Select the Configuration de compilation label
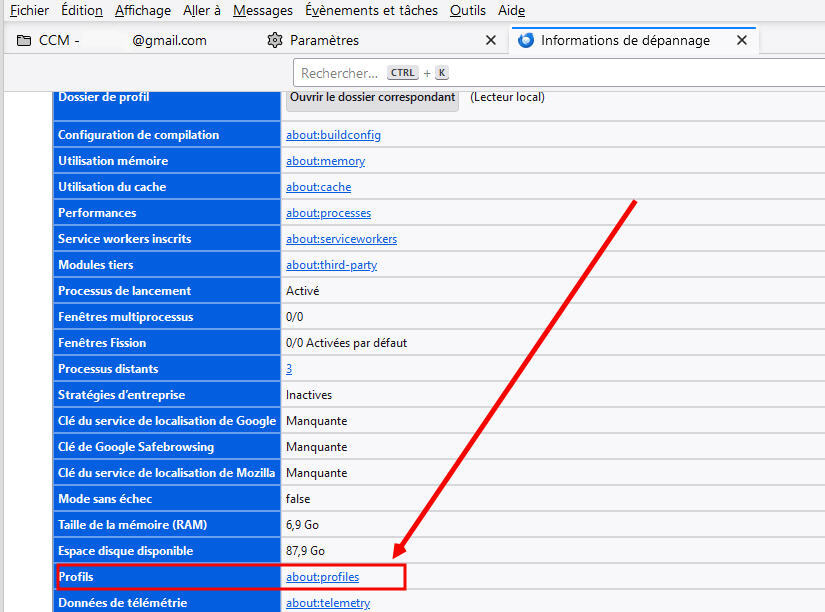This screenshot has width=825, height=612. coord(138,135)
